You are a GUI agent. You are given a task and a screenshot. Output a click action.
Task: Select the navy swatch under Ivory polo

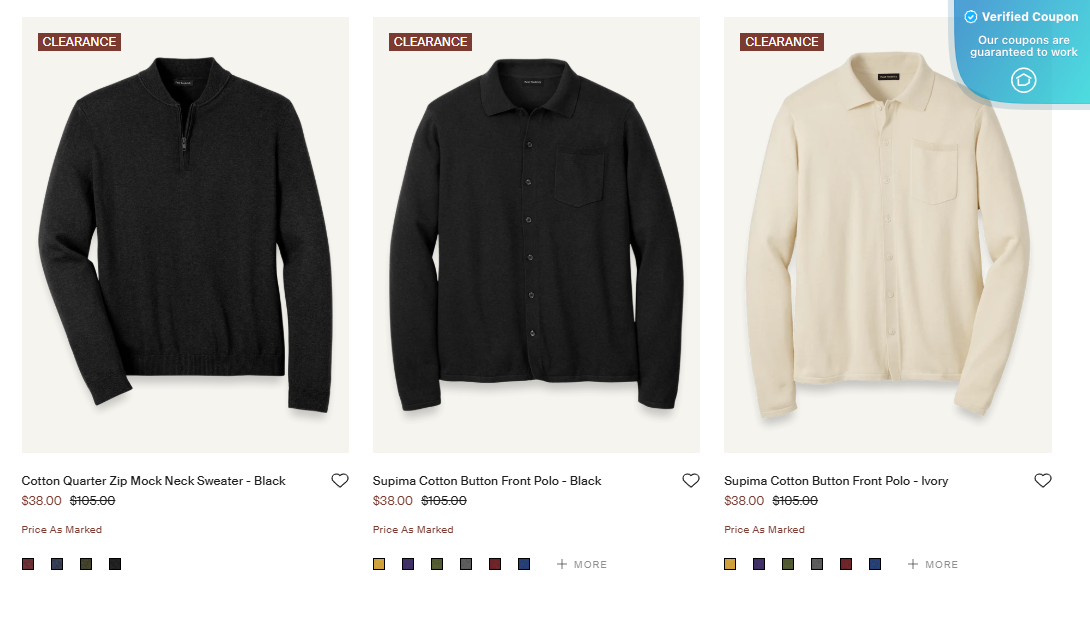pyautogui.click(x=874, y=563)
